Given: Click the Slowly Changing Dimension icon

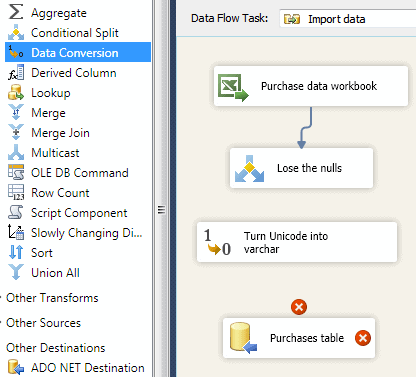Looking at the screenshot, I should (x=16, y=232).
